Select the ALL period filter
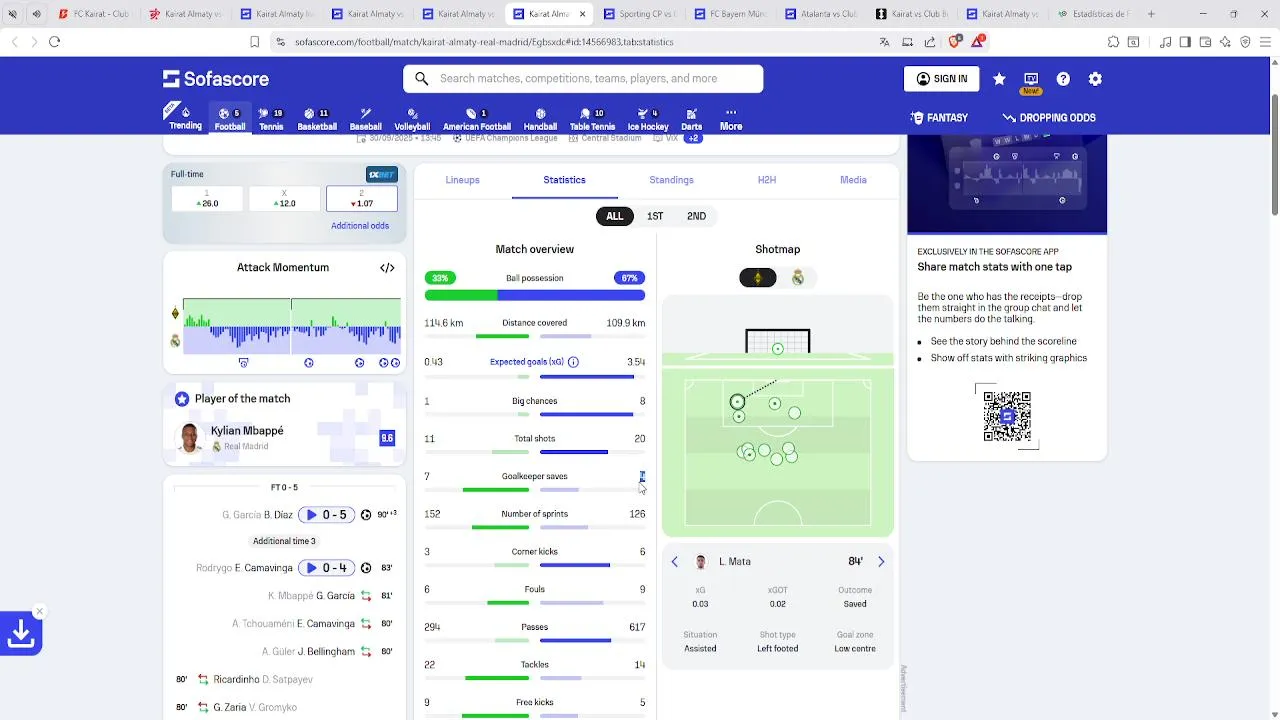 coord(614,216)
